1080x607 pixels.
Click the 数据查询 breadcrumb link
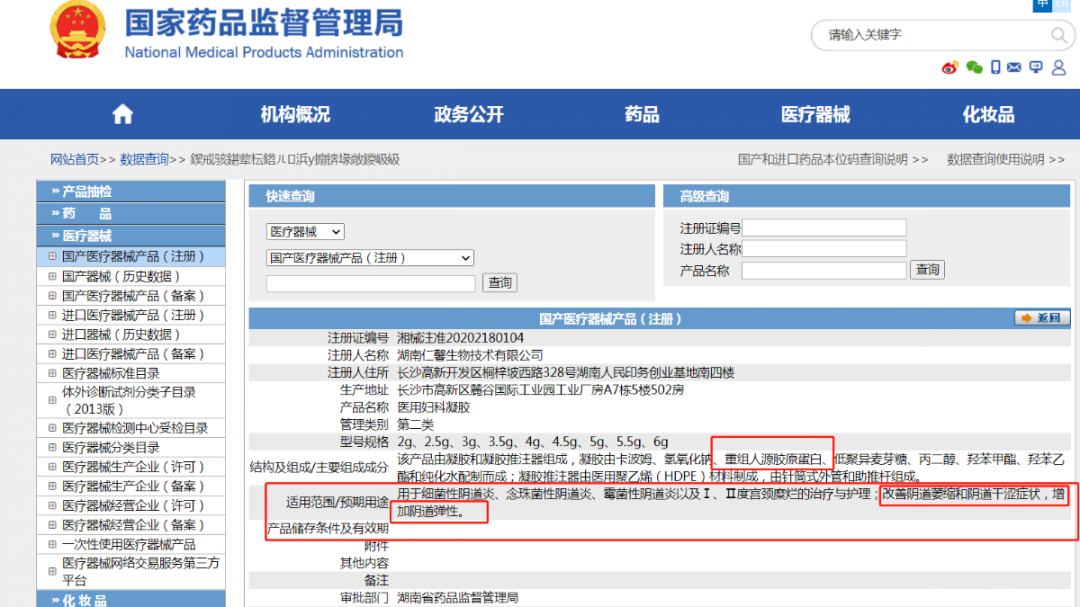coord(144,159)
